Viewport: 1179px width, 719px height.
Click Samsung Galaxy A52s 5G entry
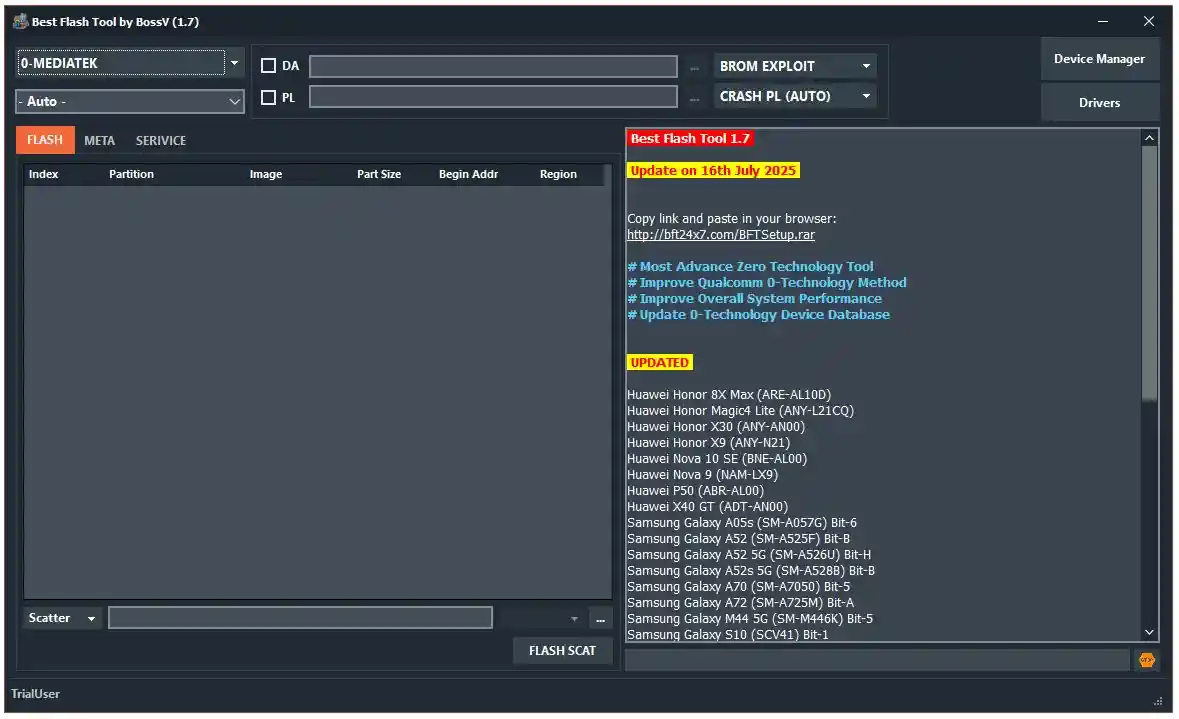(751, 571)
